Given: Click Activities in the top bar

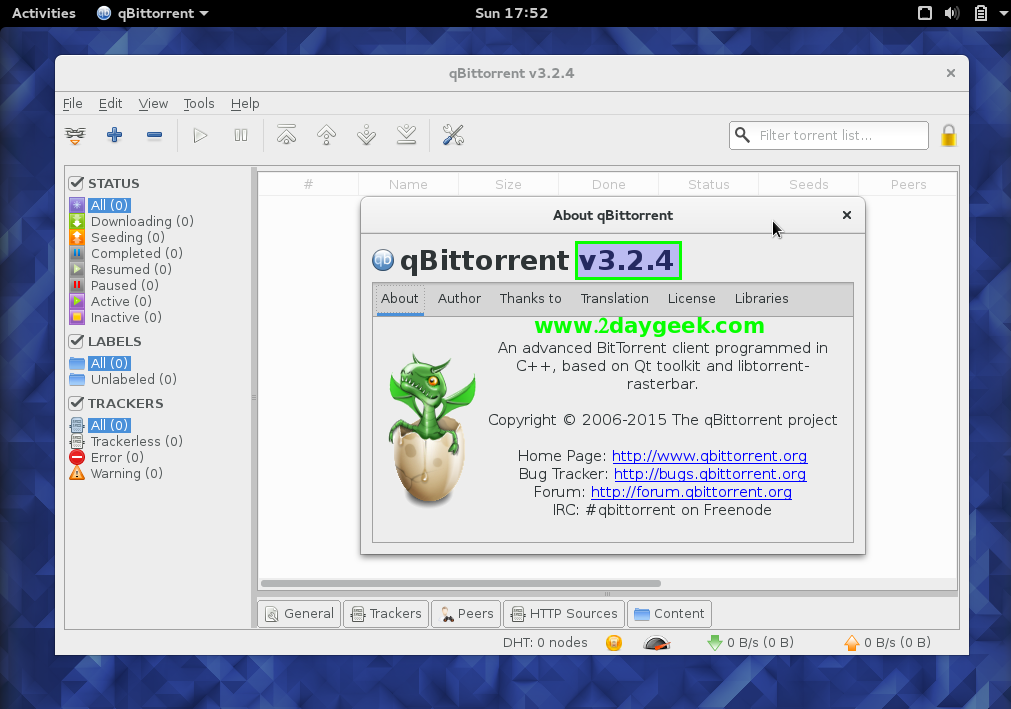Looking at the screenshot, I should 44,13.
